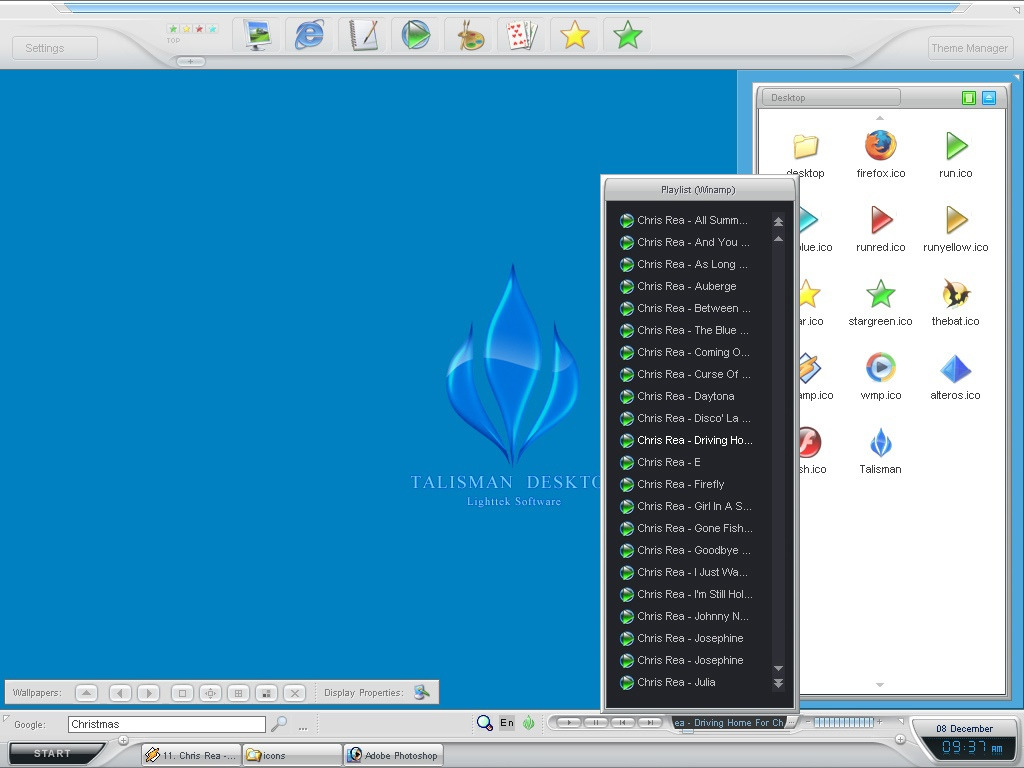Viewport: 1024px width, 768px height.
Task: Open the Internet Explorer launcher icon
Action: pyautogui.click(x=310, y=36)
